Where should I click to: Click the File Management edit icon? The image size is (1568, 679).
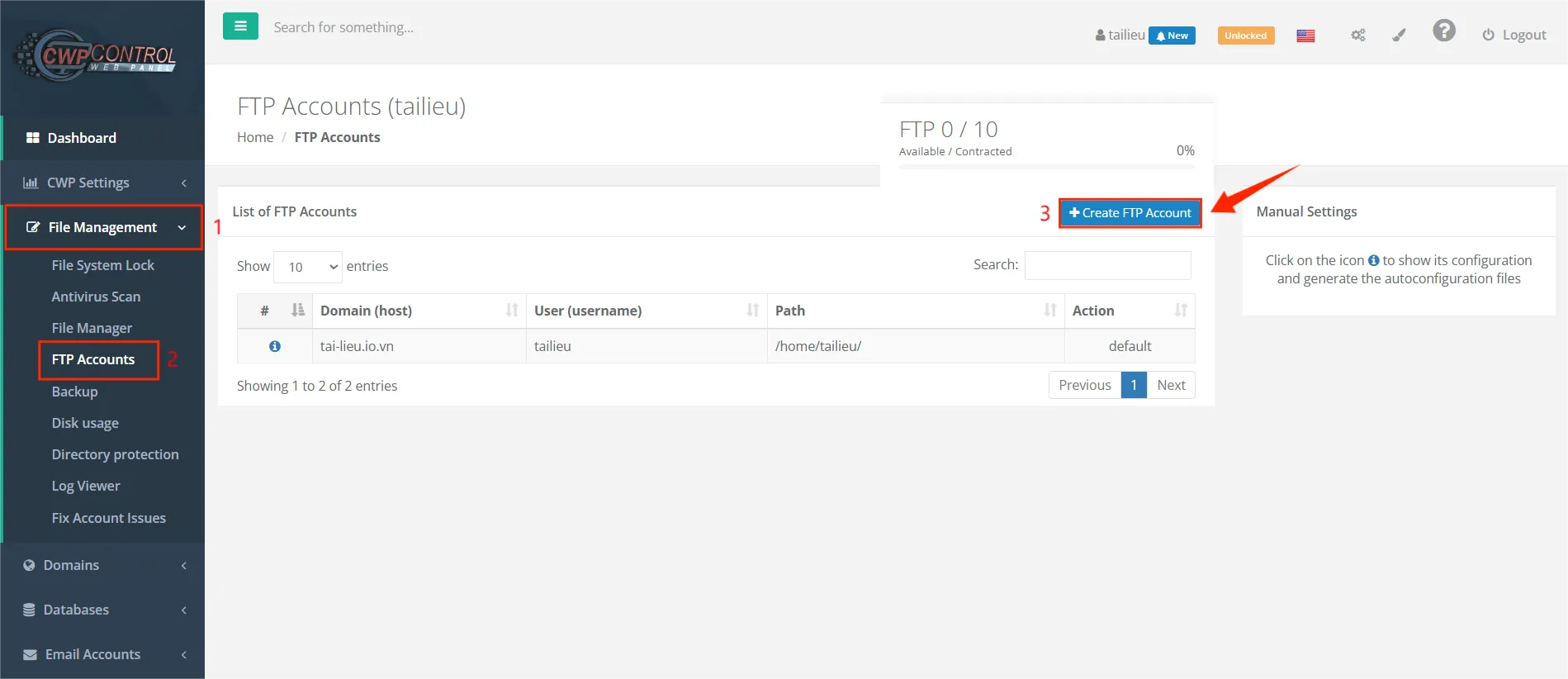point(33,227)
